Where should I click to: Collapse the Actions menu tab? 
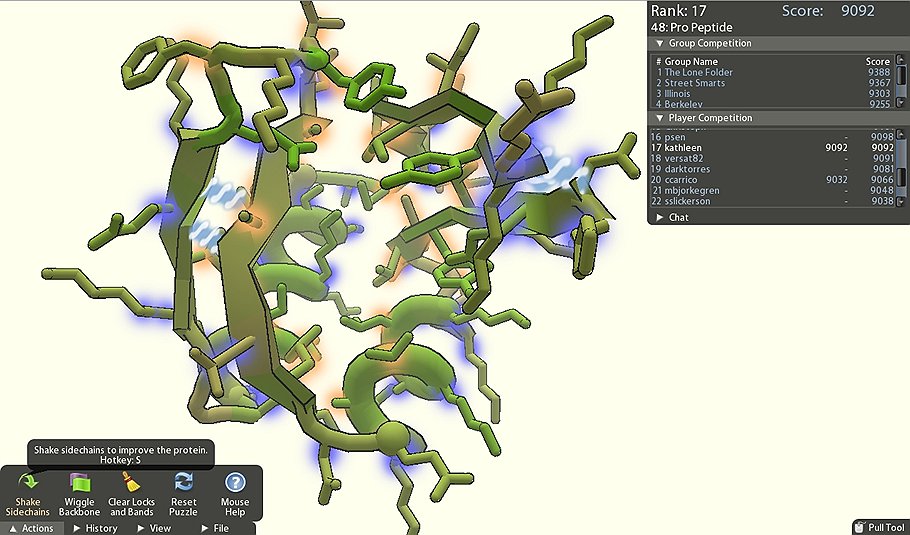32,528
